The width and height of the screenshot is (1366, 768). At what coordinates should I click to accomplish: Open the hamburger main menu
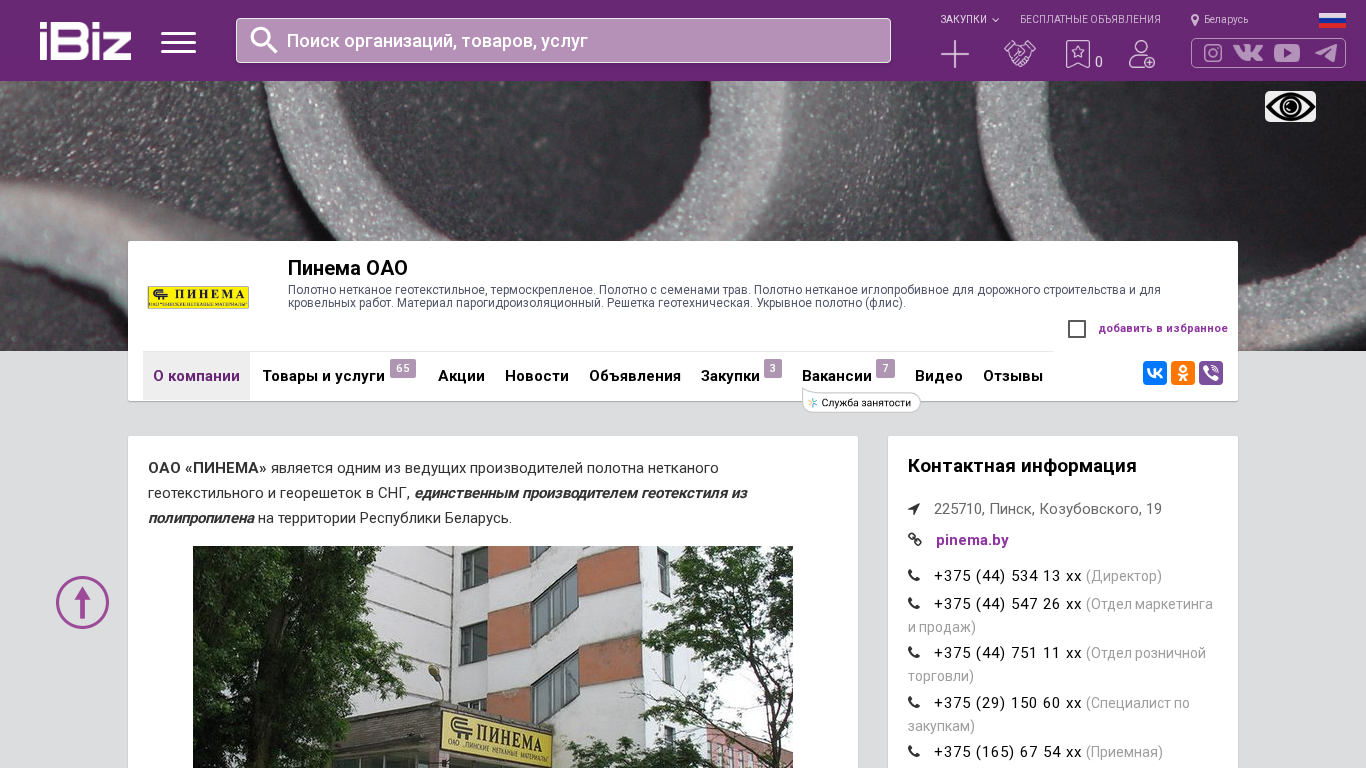[178, 42]
